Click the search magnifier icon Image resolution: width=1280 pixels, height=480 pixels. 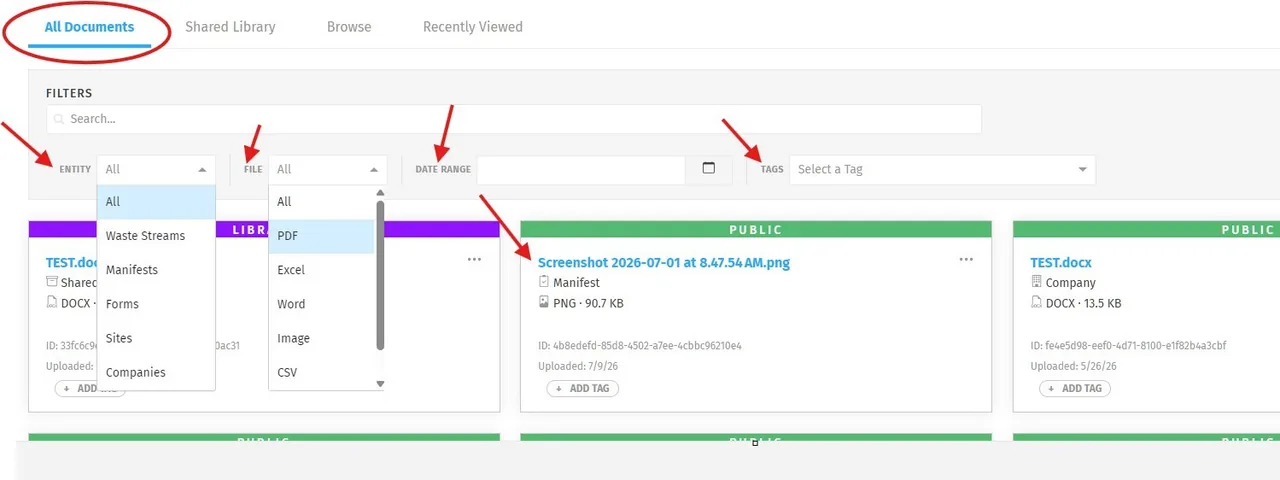pos(60,119)
